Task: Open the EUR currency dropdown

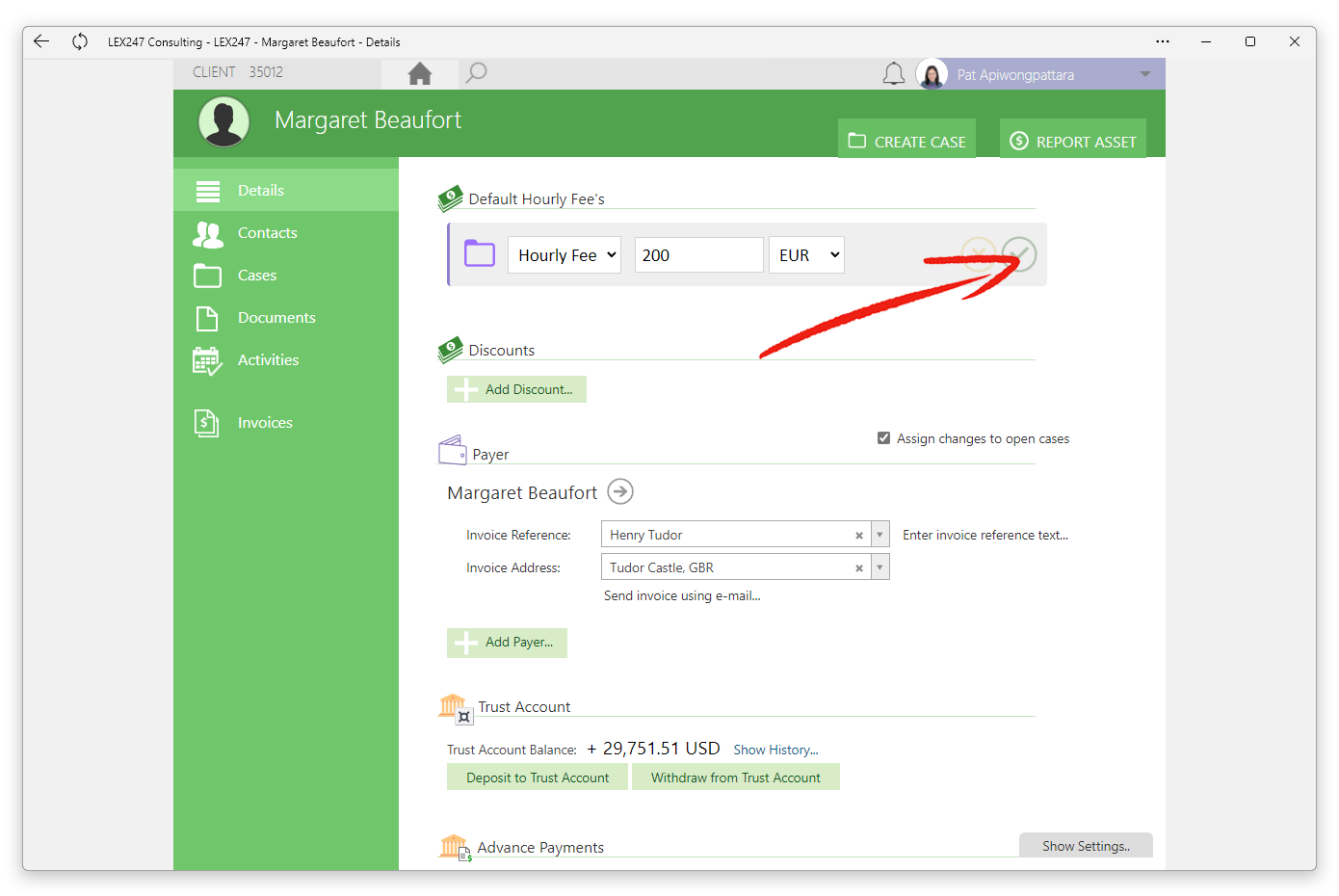Action: point(806,255)
